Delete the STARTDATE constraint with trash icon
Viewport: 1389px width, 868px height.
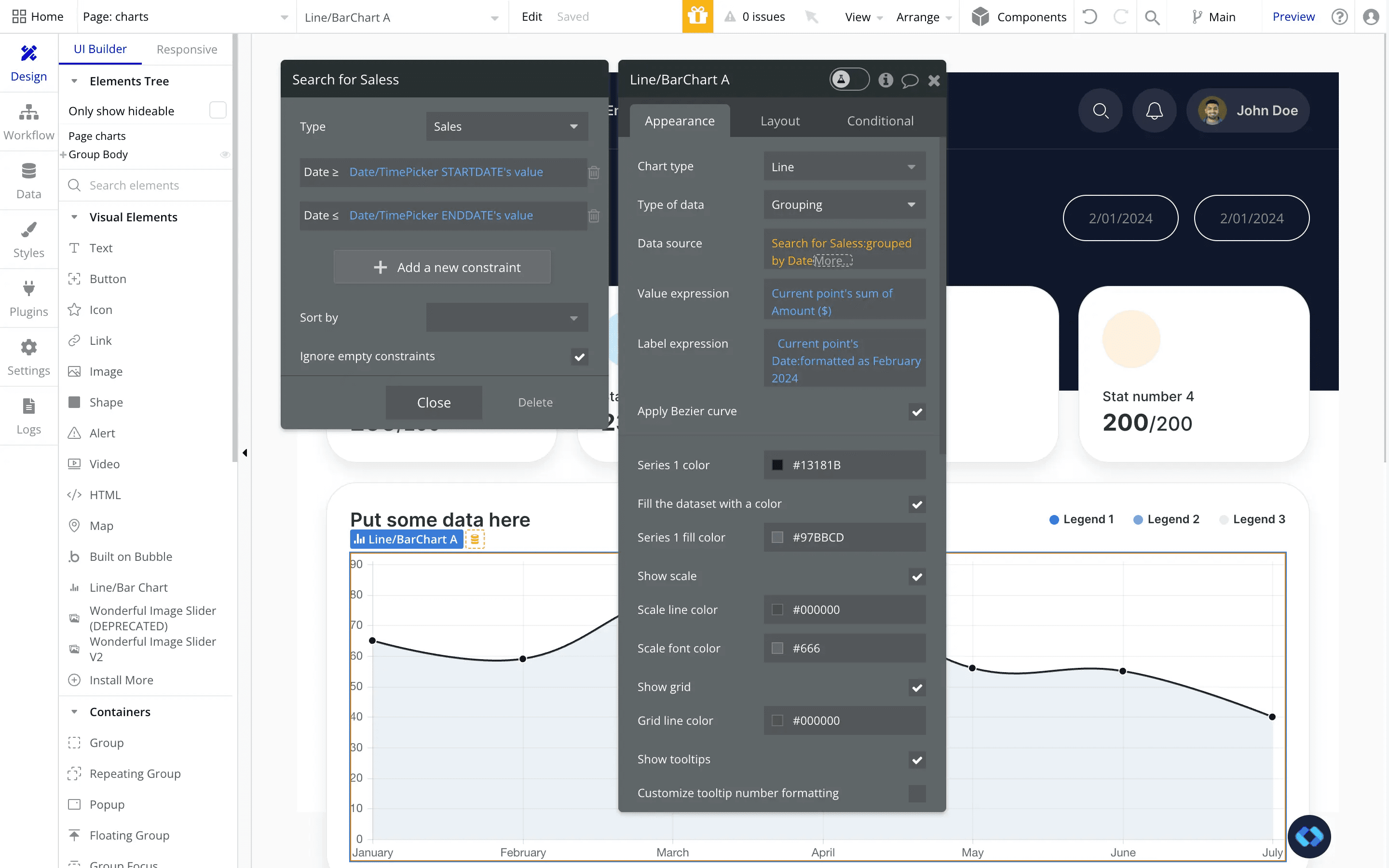point(594,172)
